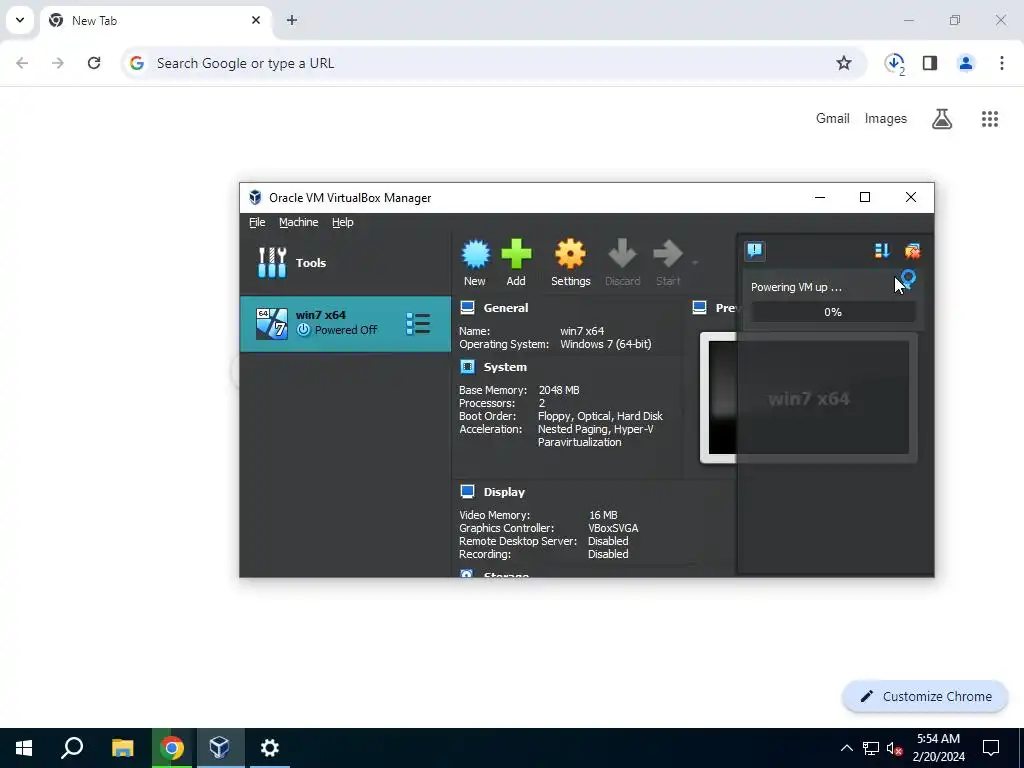Open the File menu in VirtualBox
1024x768 pixels.
[x=257, y=222]
